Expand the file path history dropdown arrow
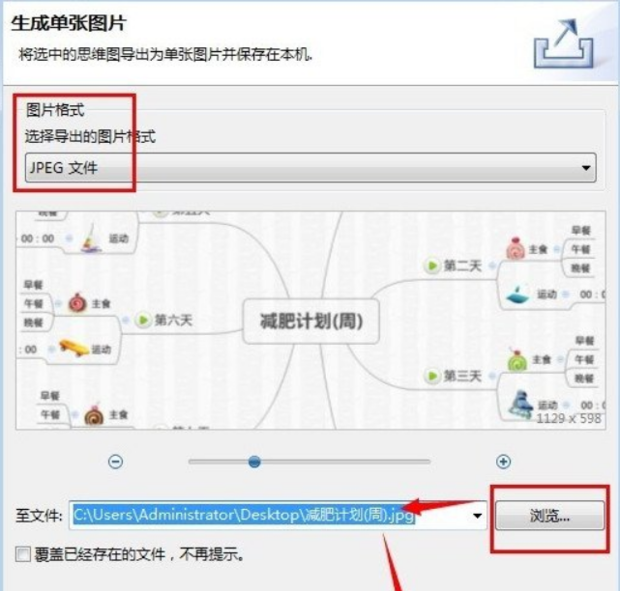The width and height of the screenshot is (620, 591). [477, 515]
